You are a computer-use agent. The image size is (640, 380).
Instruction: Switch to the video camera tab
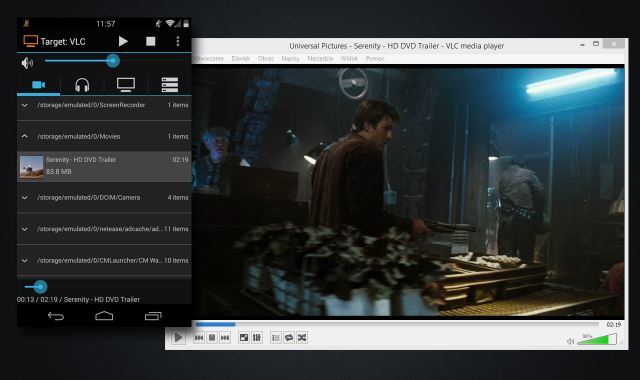click(39, 84)
